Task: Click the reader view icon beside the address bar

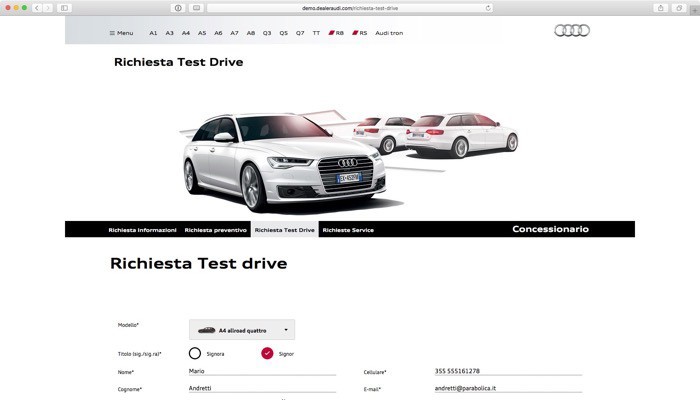Action: pyautogui.click(x=196, y=8)
